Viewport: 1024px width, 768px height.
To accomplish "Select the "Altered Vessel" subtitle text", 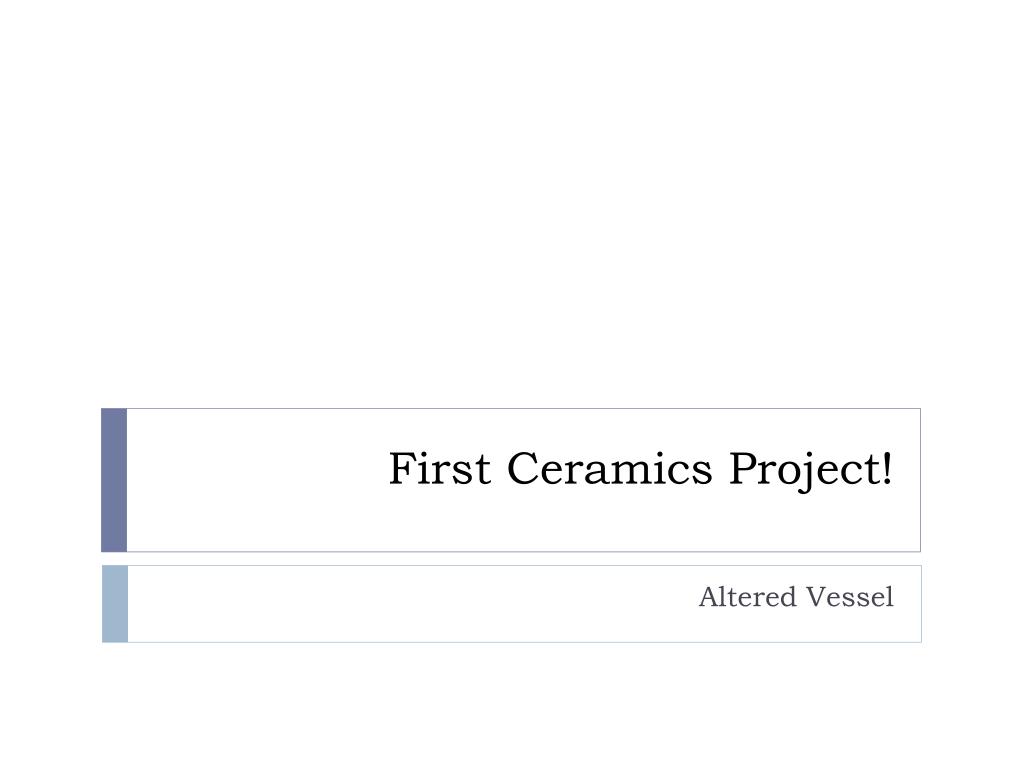I will click(x=796, y=597).
